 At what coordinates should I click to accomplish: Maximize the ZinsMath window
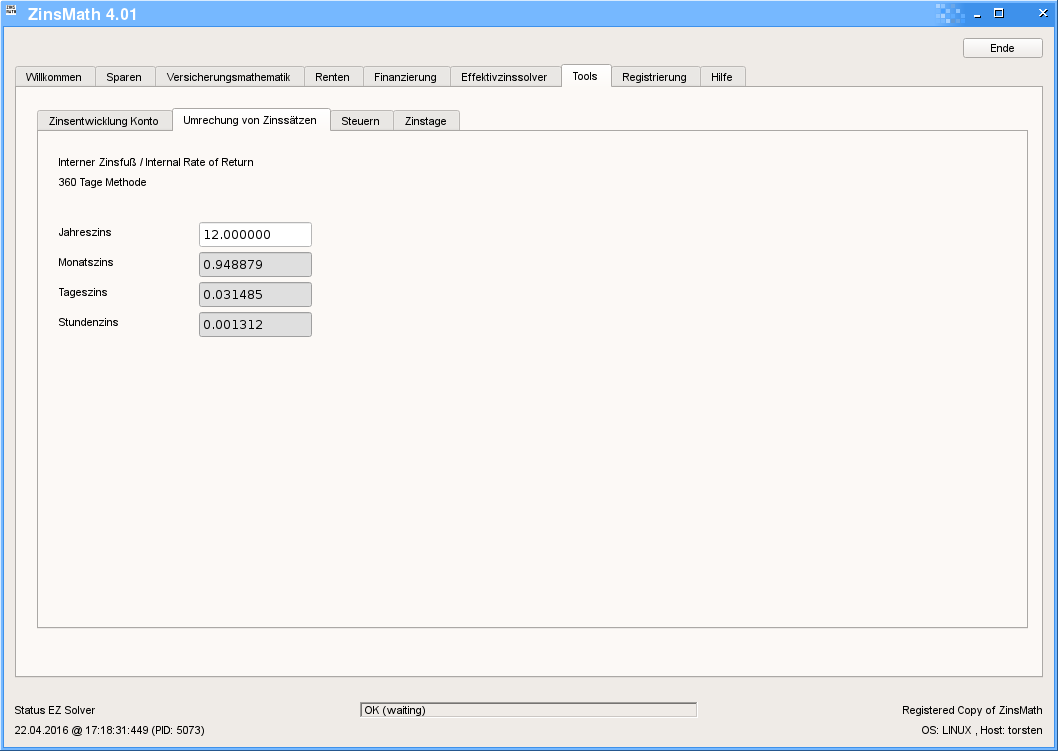[x=998, y=13]
